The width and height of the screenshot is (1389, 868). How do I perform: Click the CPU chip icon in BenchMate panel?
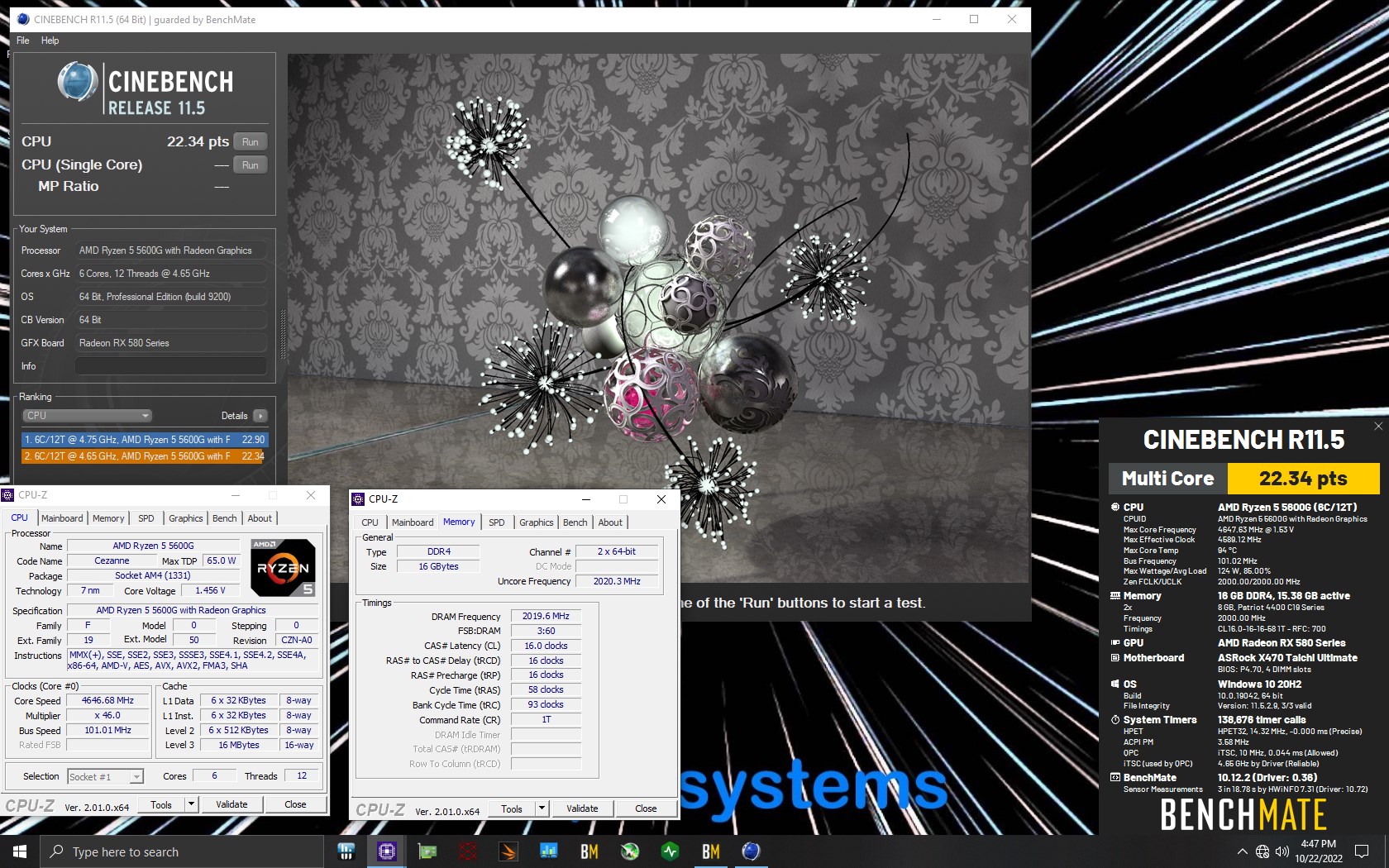[1115, 507]
